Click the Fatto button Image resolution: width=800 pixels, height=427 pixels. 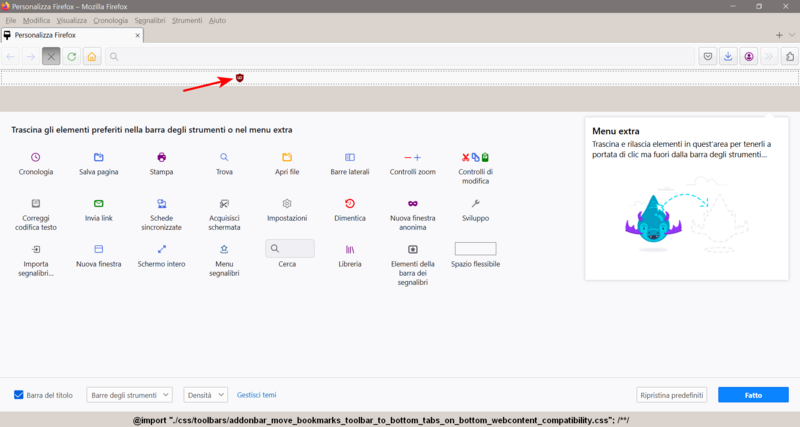point(753,395)
